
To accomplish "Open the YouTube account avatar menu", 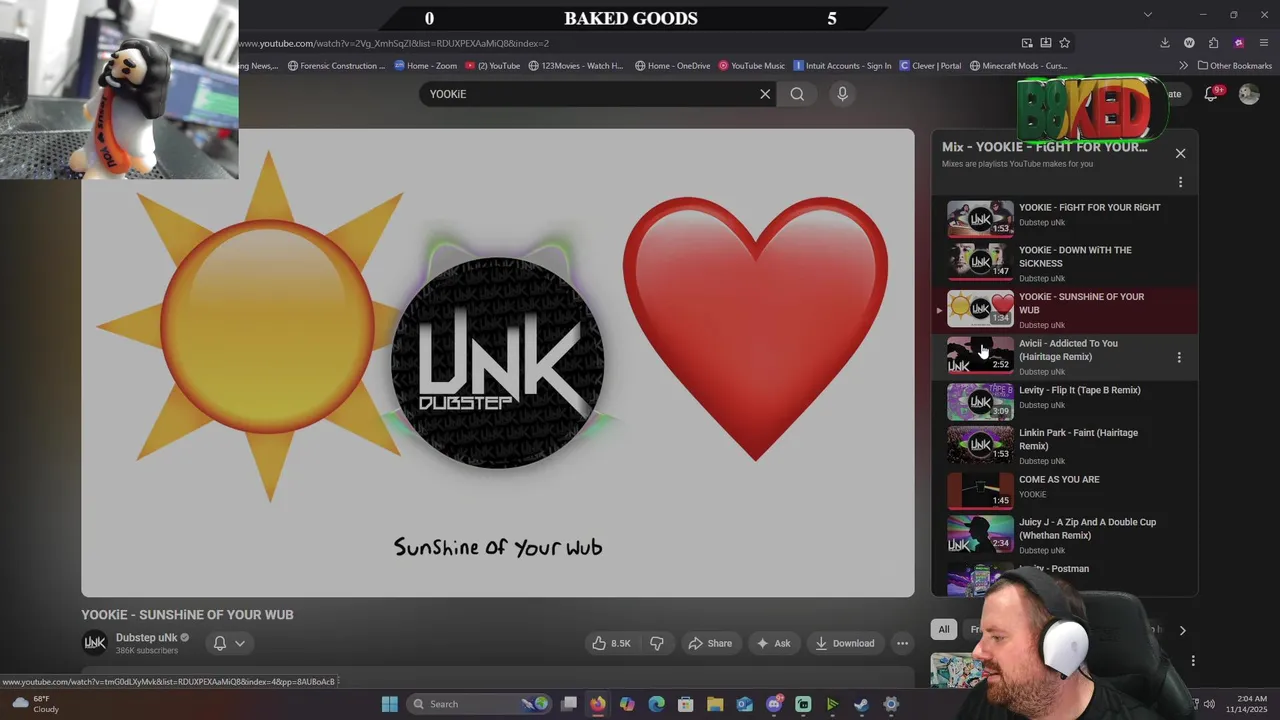I will pyautogui.click(x=1249, y=94).
